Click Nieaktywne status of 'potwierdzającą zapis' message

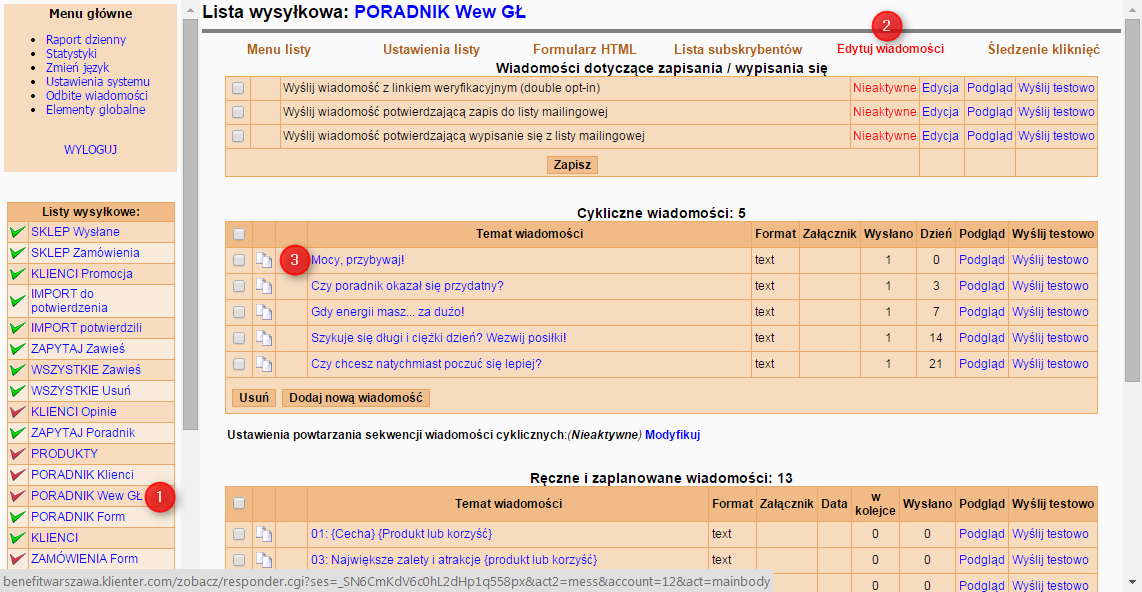tap(884, 112)
